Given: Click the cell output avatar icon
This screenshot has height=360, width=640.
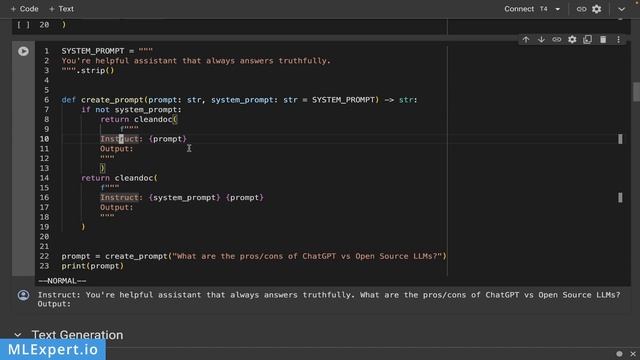Looking at the screenshot, I should pos(23,295).
